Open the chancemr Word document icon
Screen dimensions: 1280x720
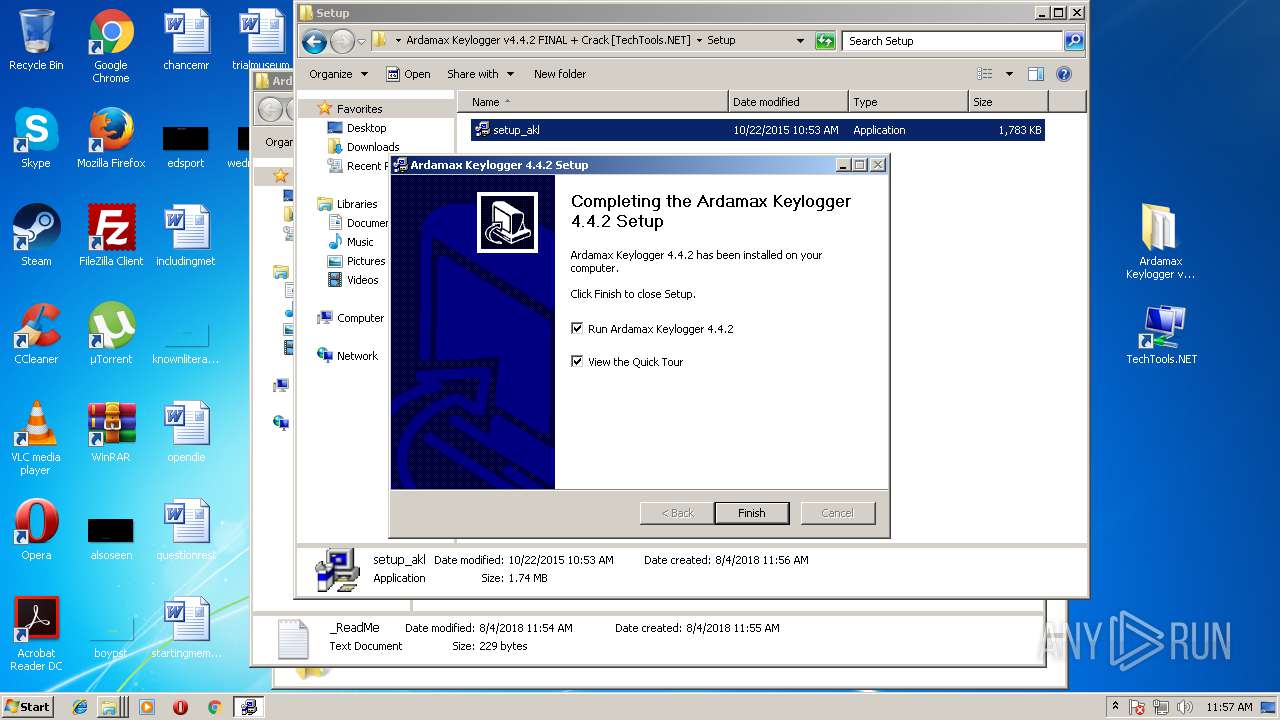coord(186,40)
